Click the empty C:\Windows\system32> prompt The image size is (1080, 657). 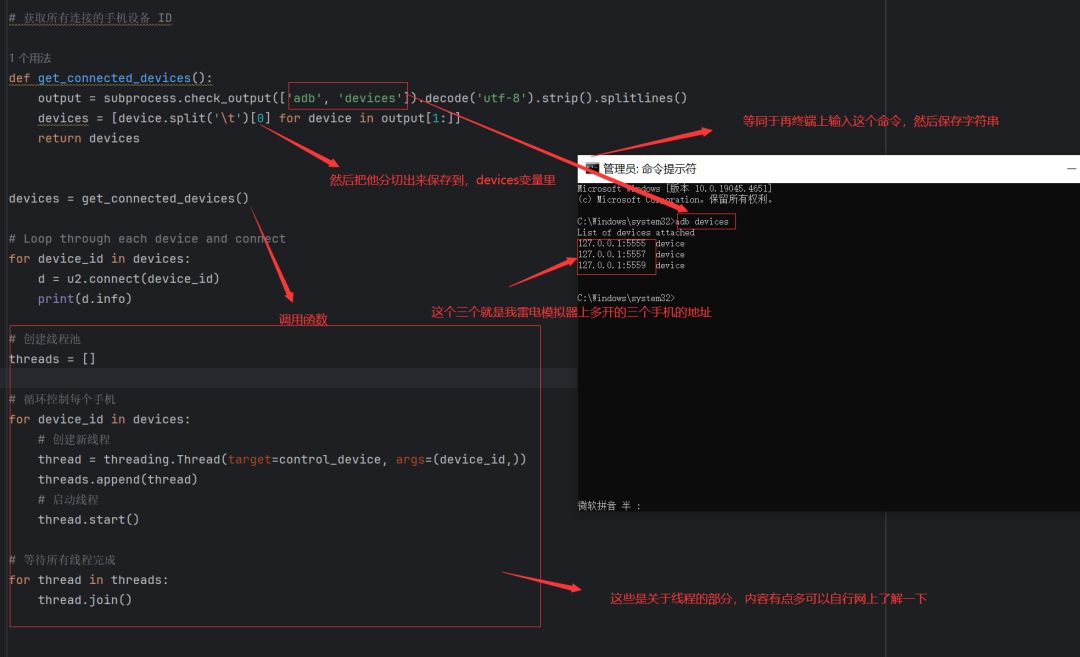tap(626, 298)
